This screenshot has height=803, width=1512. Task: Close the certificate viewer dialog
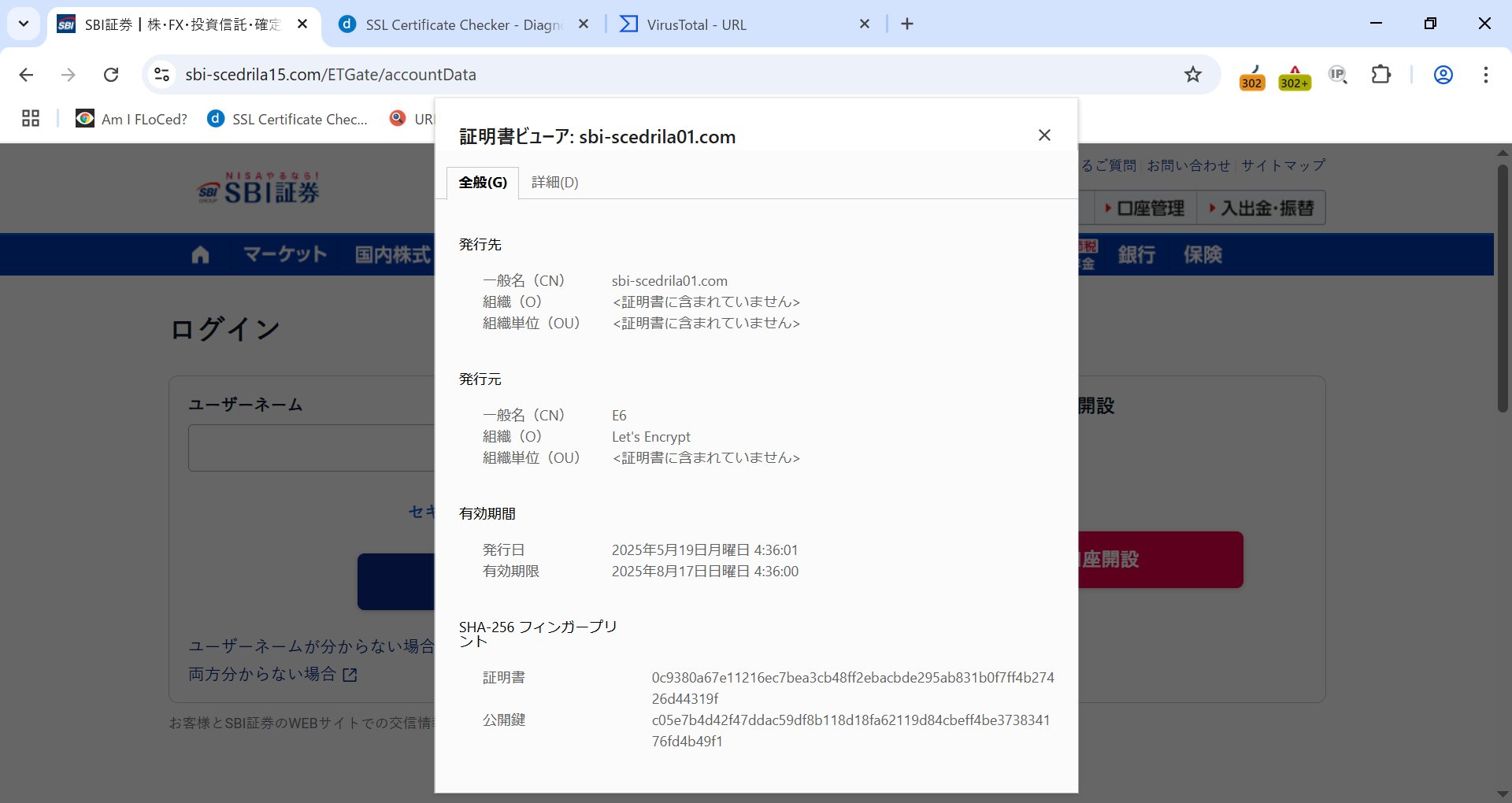coord(1044,135)
